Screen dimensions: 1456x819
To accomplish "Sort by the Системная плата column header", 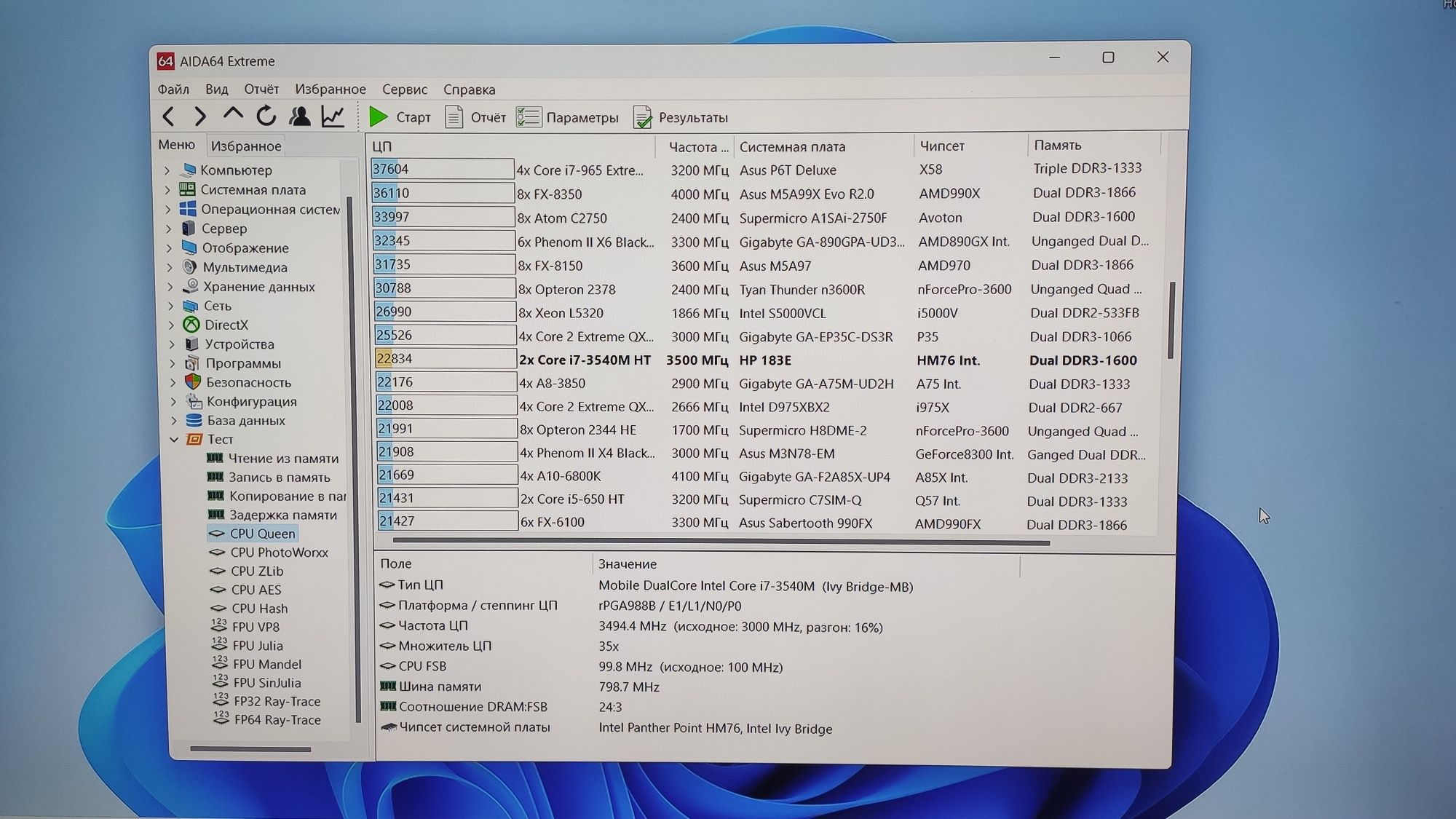I will pyautogui.click(x=823, y=146).
